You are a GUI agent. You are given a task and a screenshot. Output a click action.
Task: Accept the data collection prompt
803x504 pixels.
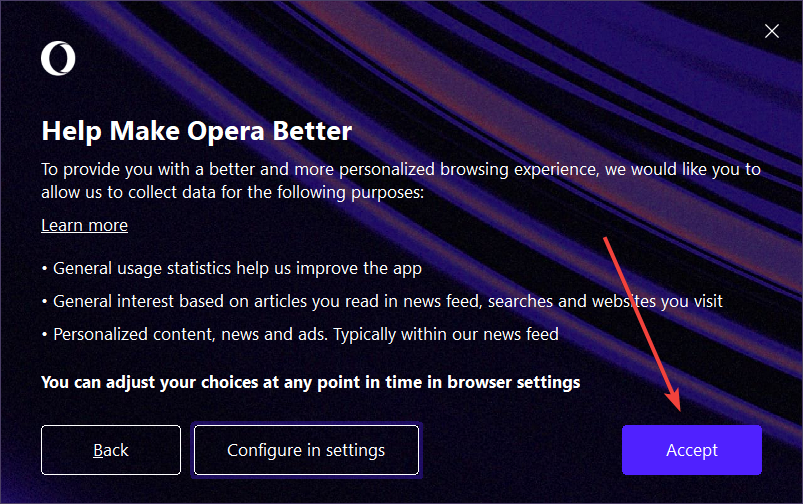(x=691, y=450)
